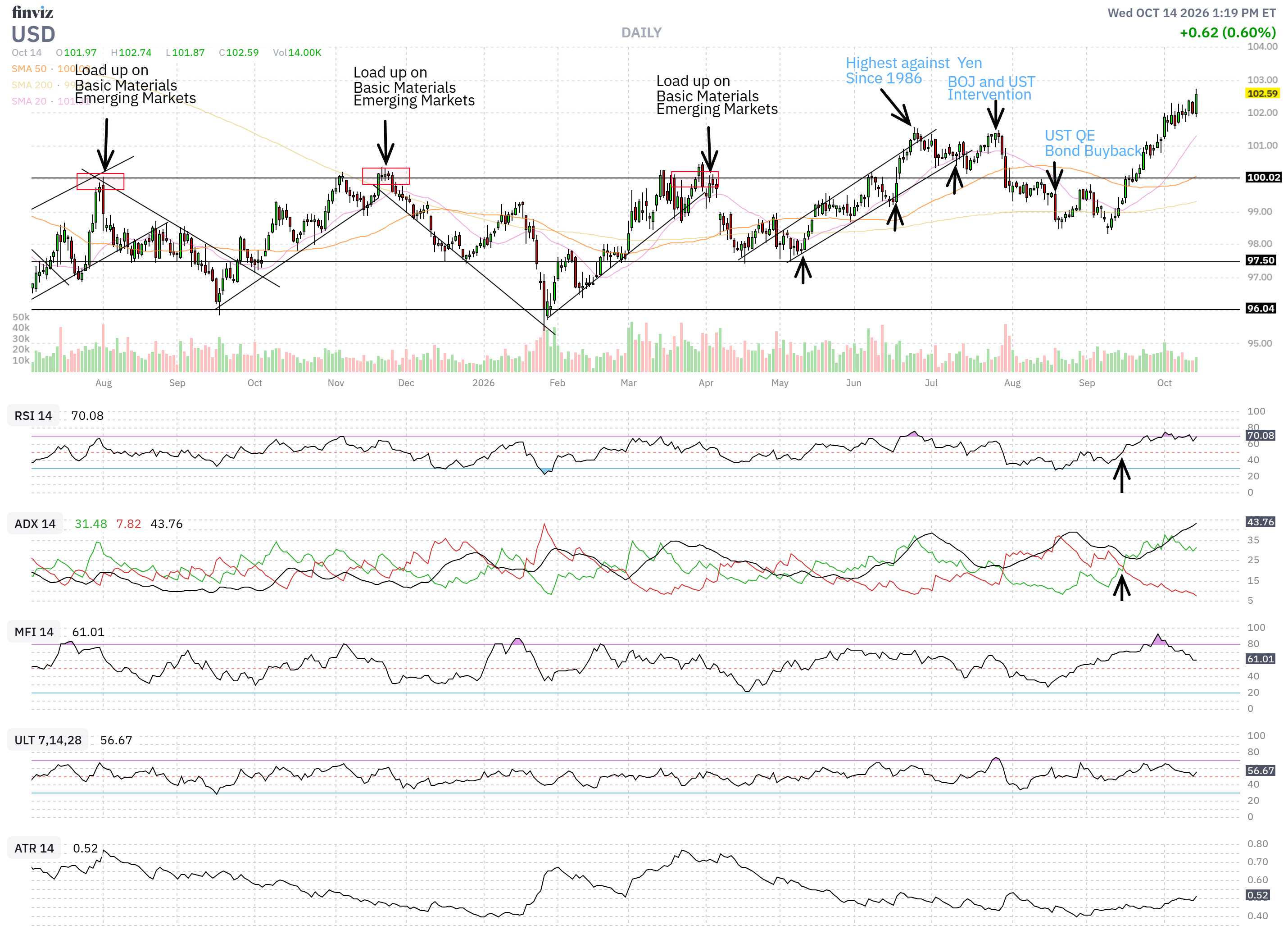Select the green ADX value 31.48

[91, 524]
